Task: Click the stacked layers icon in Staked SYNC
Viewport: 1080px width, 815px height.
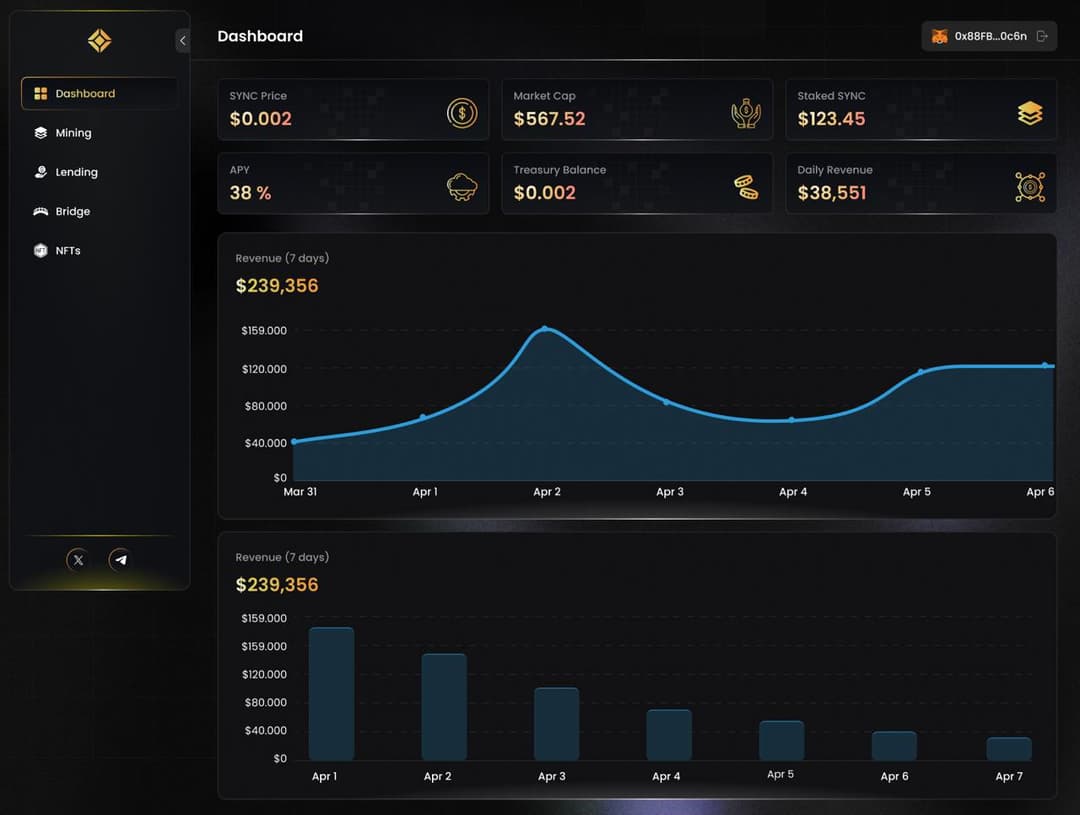Action: (1030, 113)
